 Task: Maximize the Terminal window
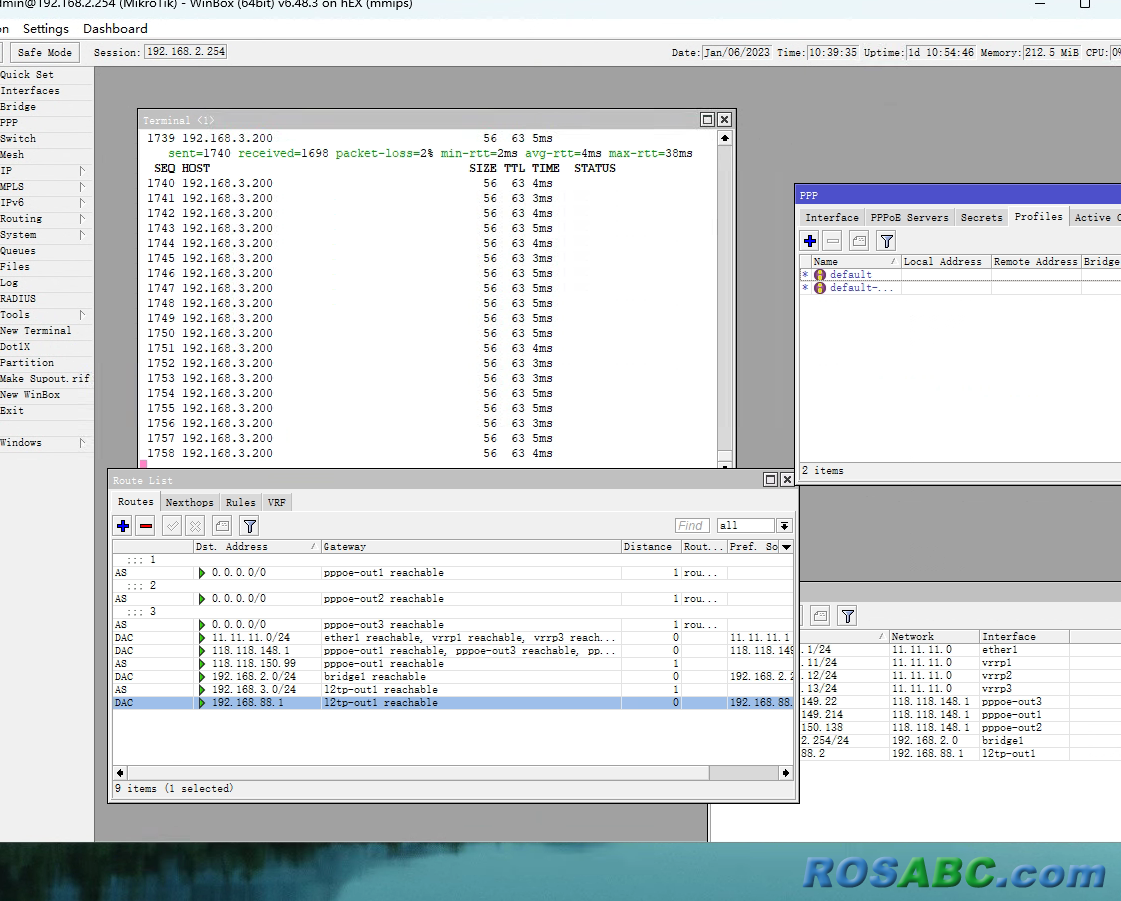tap(707, 119)
